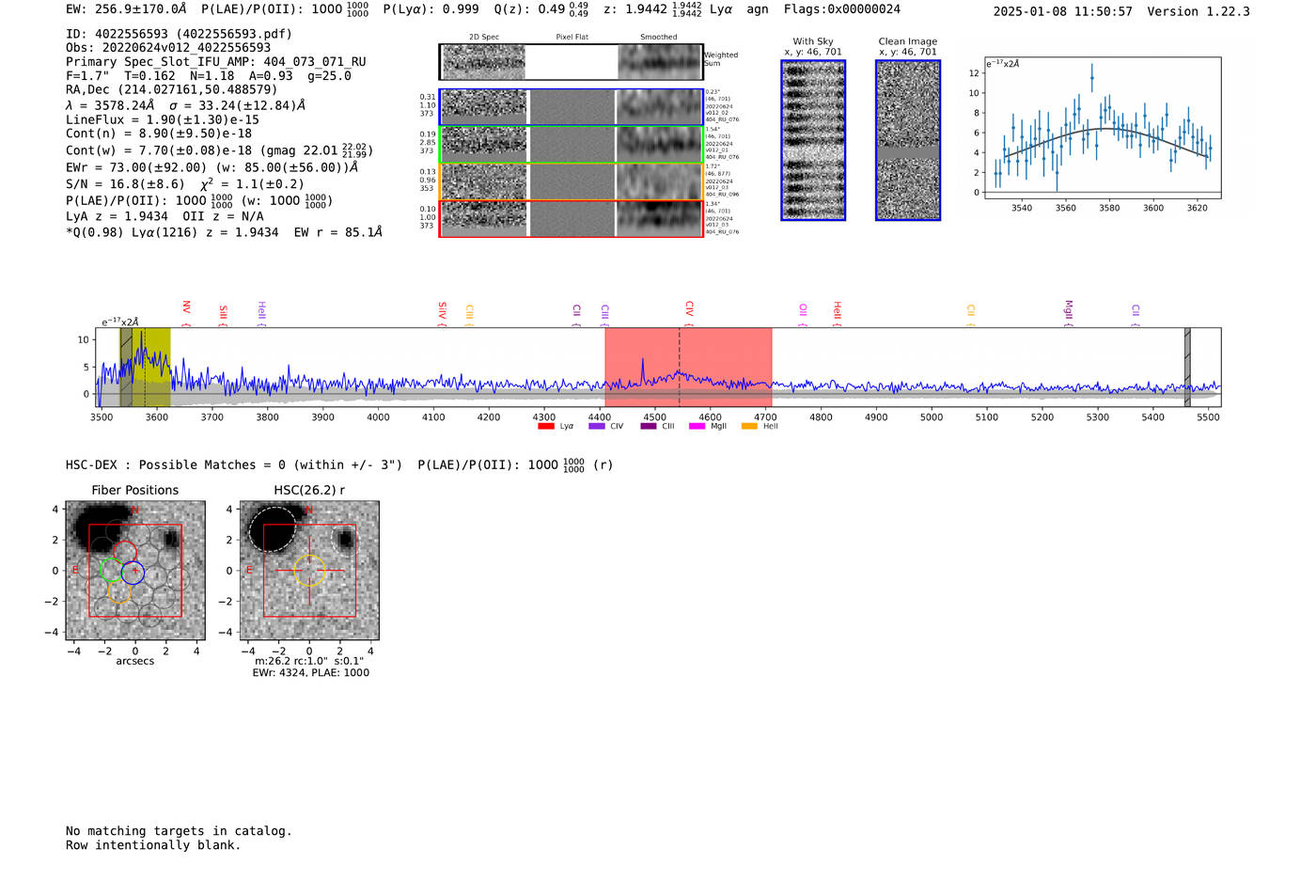1316x896 pixels.
Task: Open the Weighted Sum 2D Spec cutout
Action: click(483, 62)
